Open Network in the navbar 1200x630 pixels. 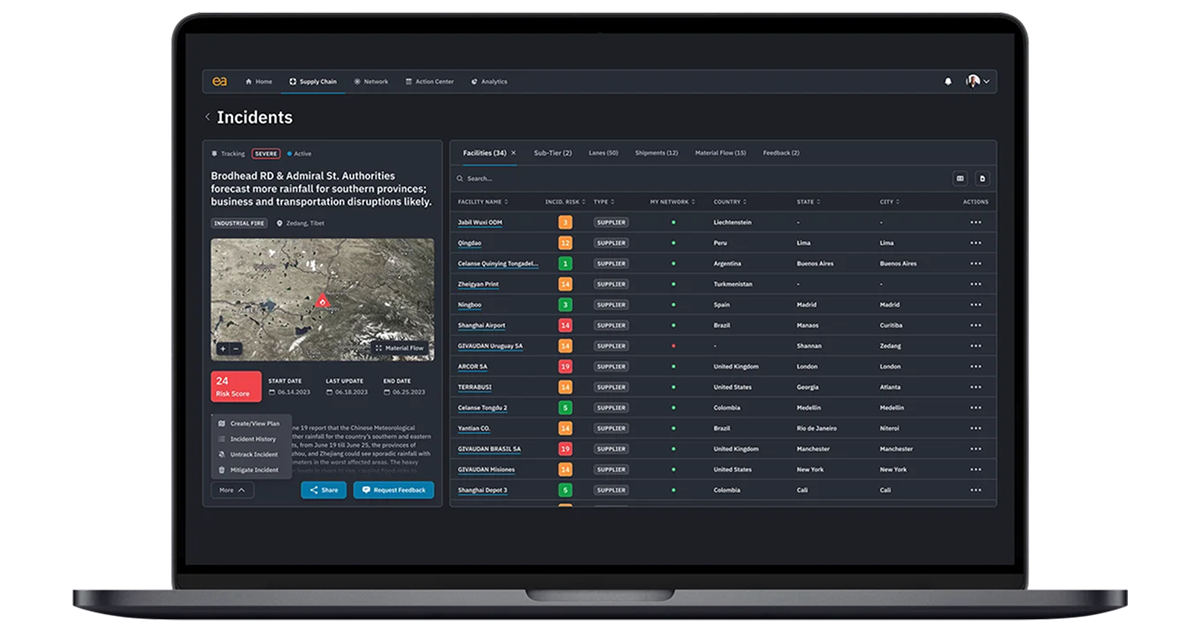pos(371,82)
